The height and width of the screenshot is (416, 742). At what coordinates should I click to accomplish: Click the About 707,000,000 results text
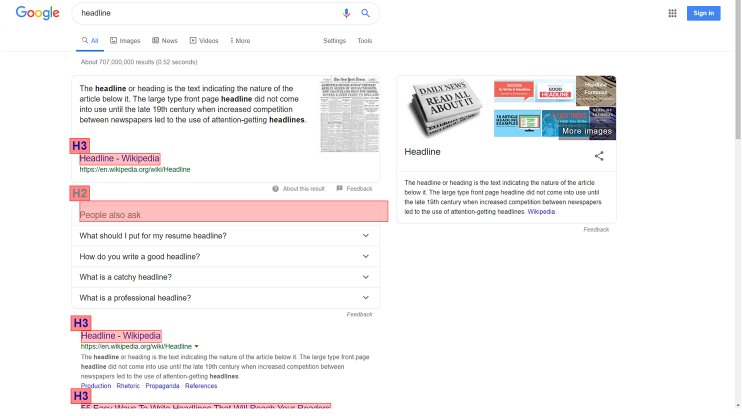(x=139, y=62)
